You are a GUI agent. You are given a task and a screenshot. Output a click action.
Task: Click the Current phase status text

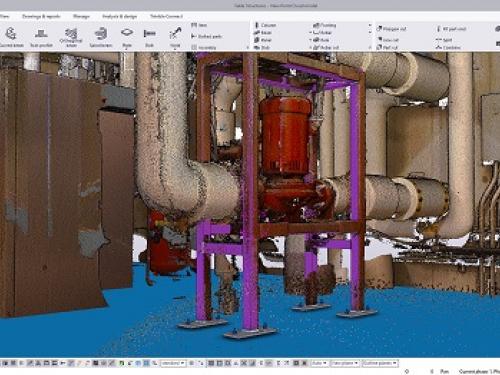point(479,371)
